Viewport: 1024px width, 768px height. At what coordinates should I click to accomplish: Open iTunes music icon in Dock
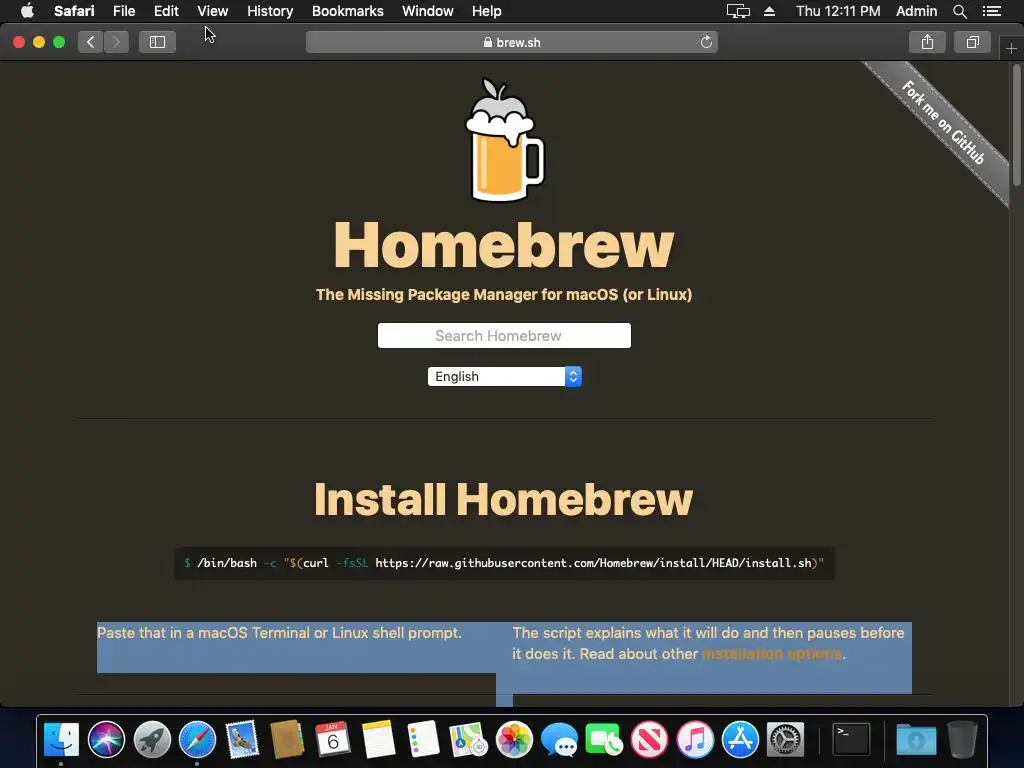pos(695,740)
